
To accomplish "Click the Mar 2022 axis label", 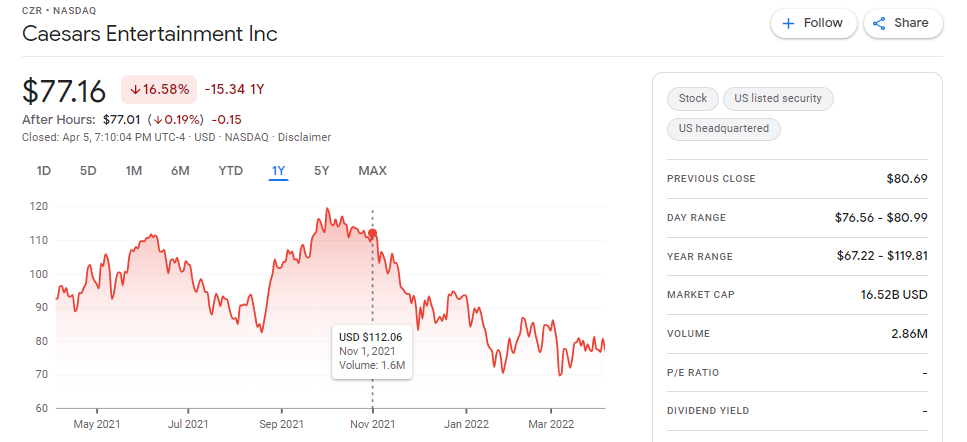I will coord(551,425).
